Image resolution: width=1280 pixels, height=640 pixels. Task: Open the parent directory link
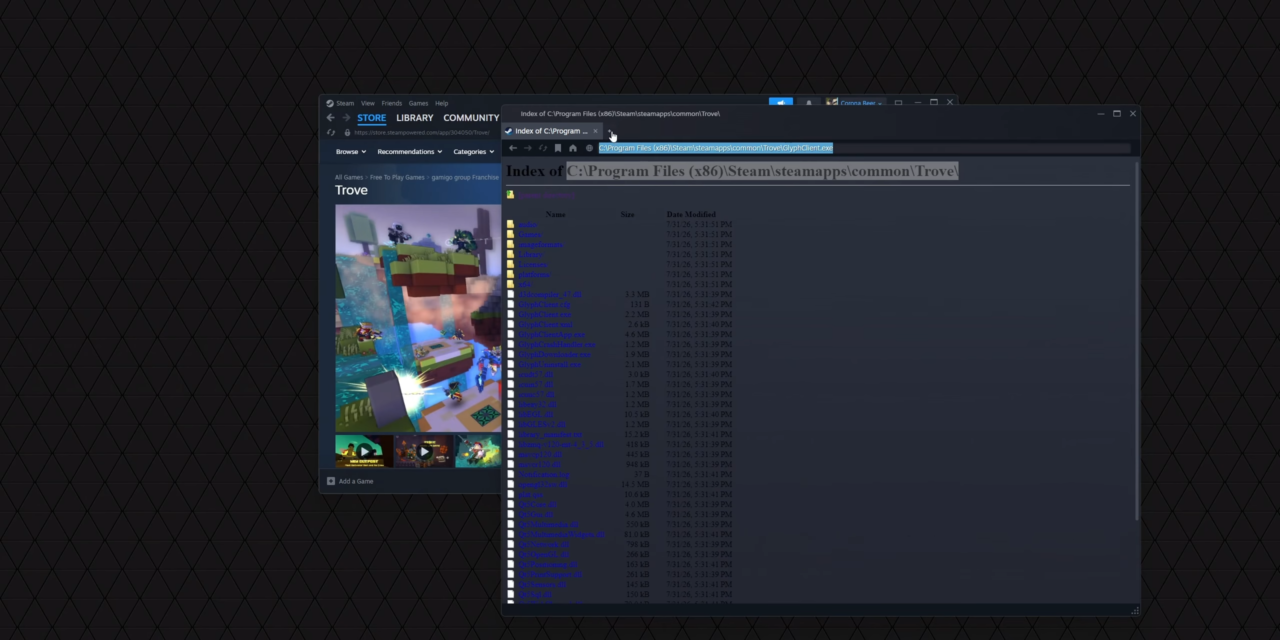[x=546, y=195]
